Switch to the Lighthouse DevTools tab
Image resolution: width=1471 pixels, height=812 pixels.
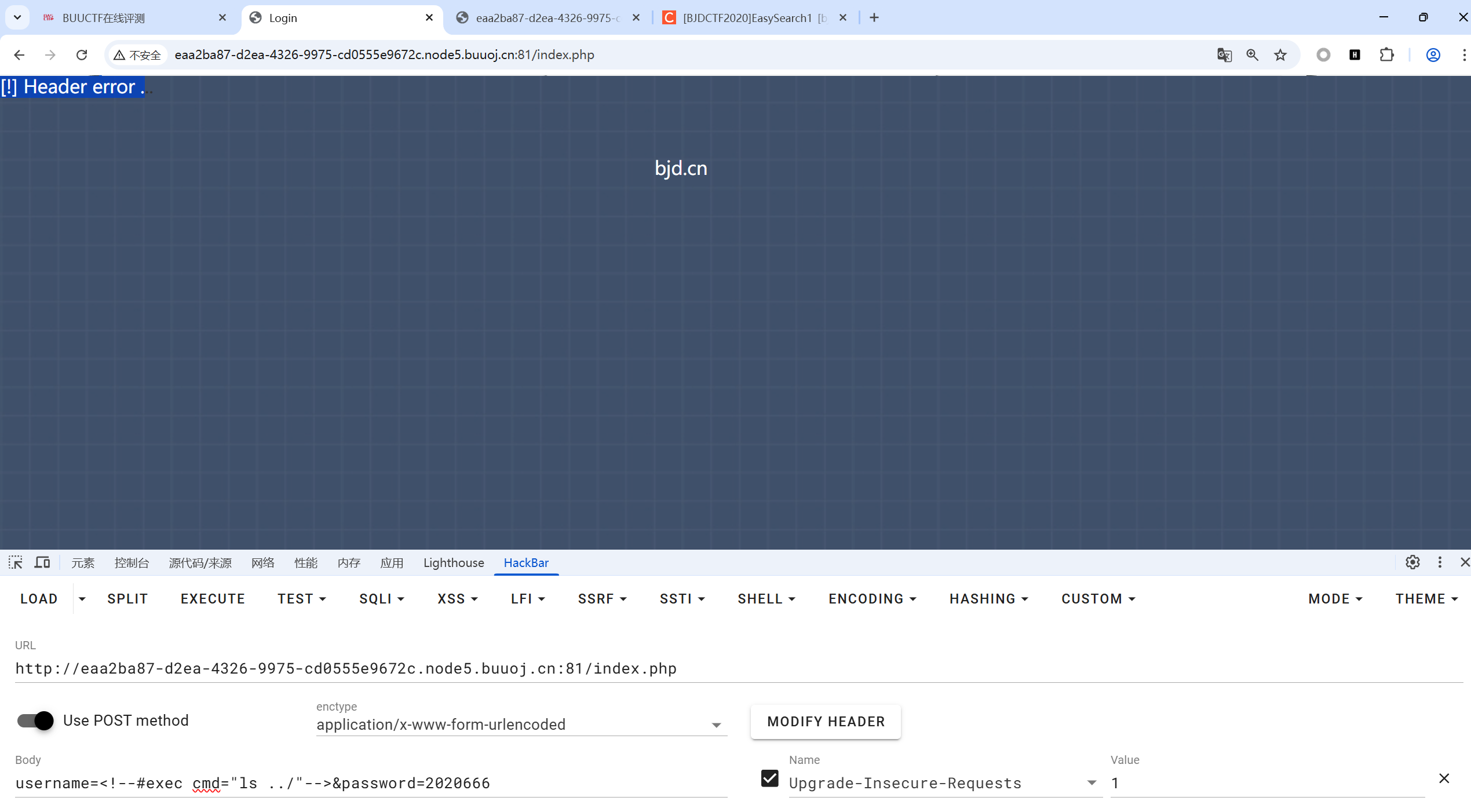[x=453, y=563]
